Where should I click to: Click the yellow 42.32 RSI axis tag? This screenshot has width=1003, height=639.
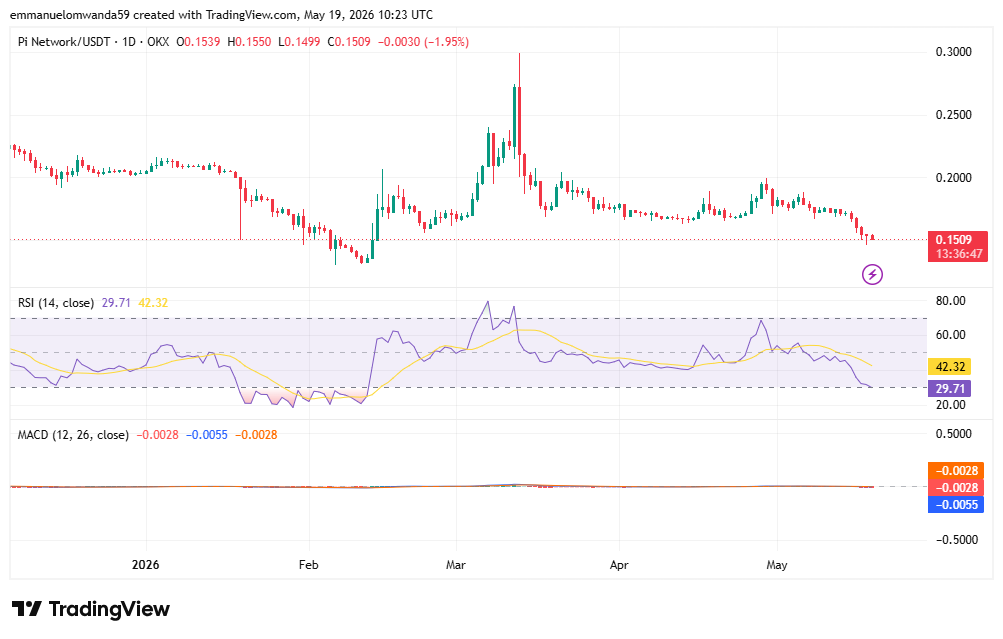coord(950,367)
